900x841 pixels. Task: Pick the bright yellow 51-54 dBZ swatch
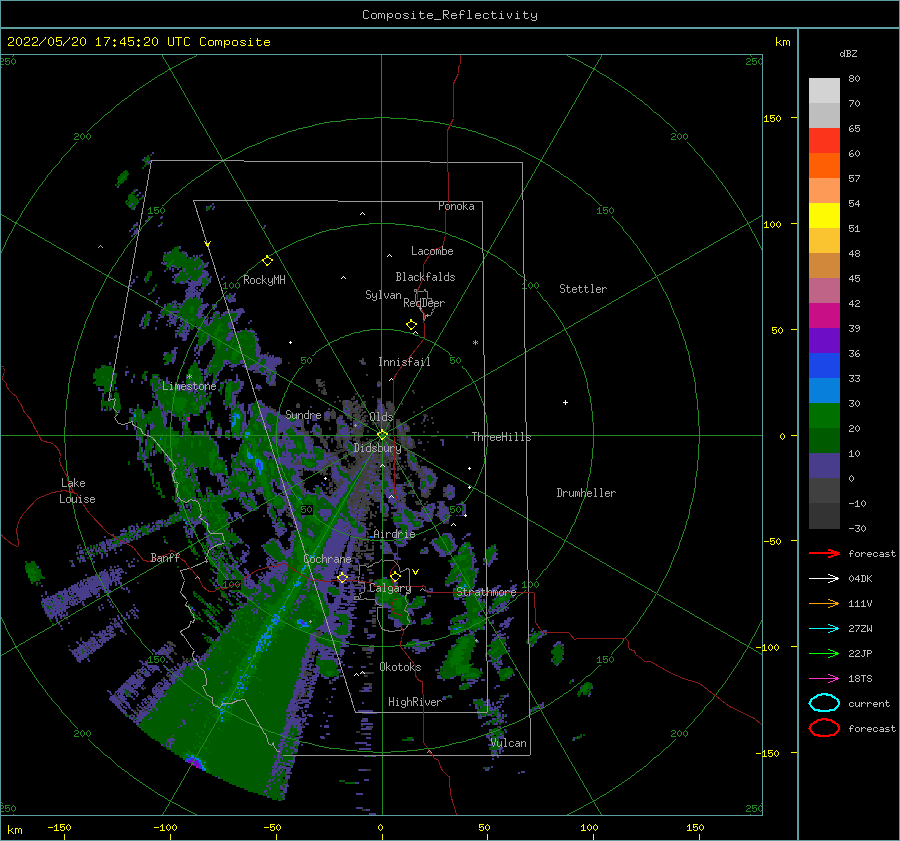pos(824,216)
